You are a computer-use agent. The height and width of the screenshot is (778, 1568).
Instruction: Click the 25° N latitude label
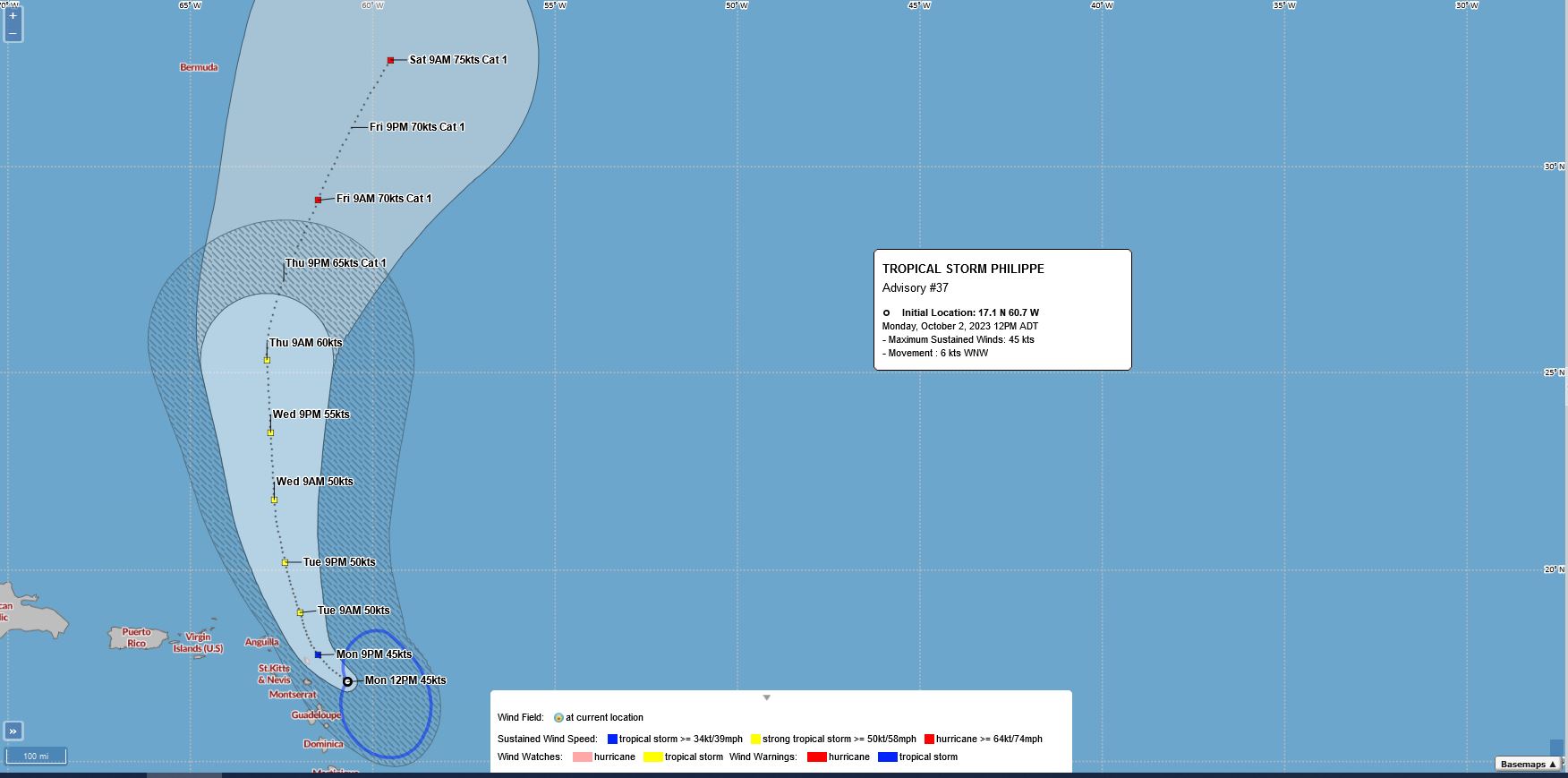1555,372
